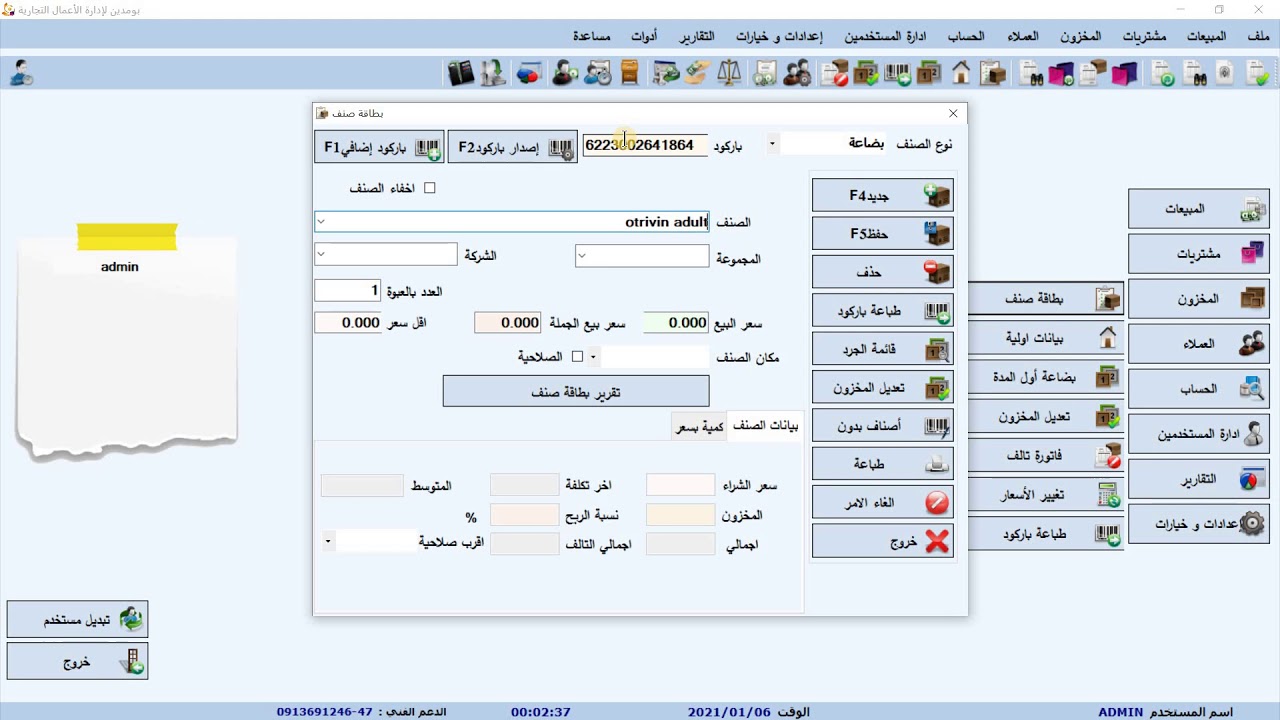Click the حذف delete button
The height and width of the screenshot is (720, 1280).
click(x=883, y=272)
